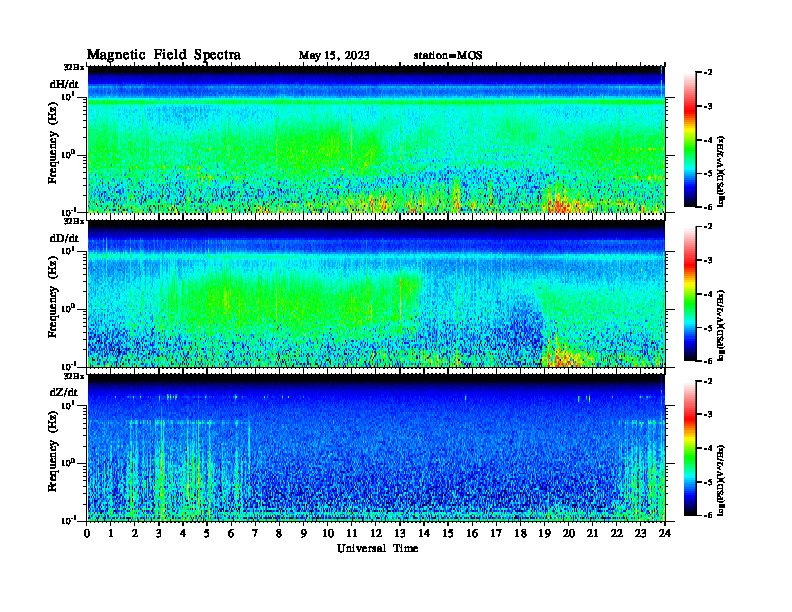The height and width of the screenshot is (612, 792).
Task: Click the "-2" value on dH/dt color bar
Action: (708, 73)
